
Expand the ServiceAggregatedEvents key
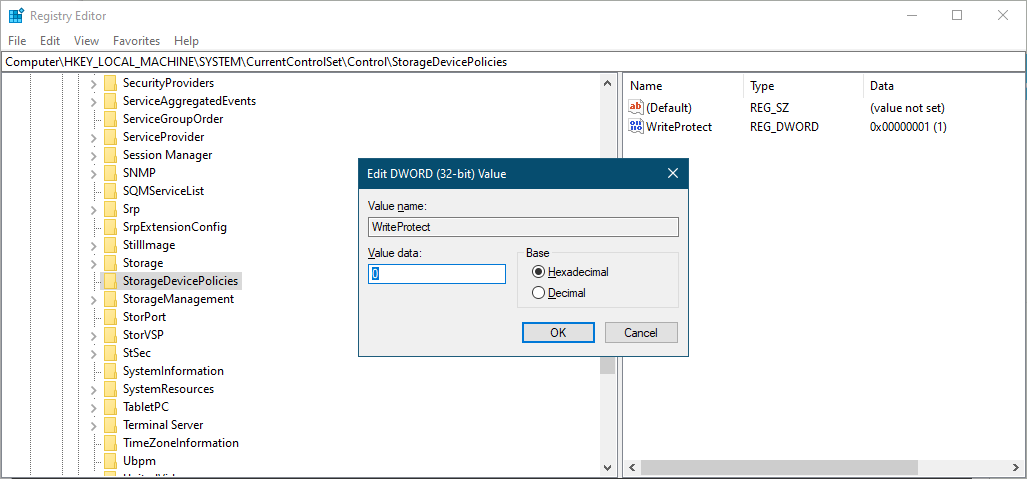coord(94,101)
